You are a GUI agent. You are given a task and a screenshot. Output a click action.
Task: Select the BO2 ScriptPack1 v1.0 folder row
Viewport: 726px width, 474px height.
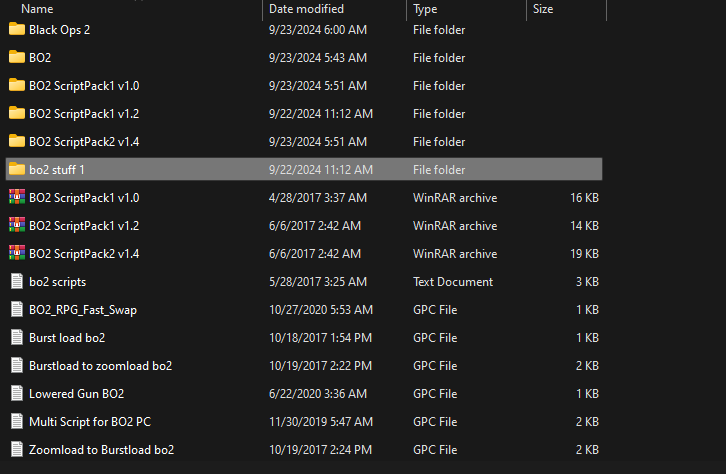point(304,86)
